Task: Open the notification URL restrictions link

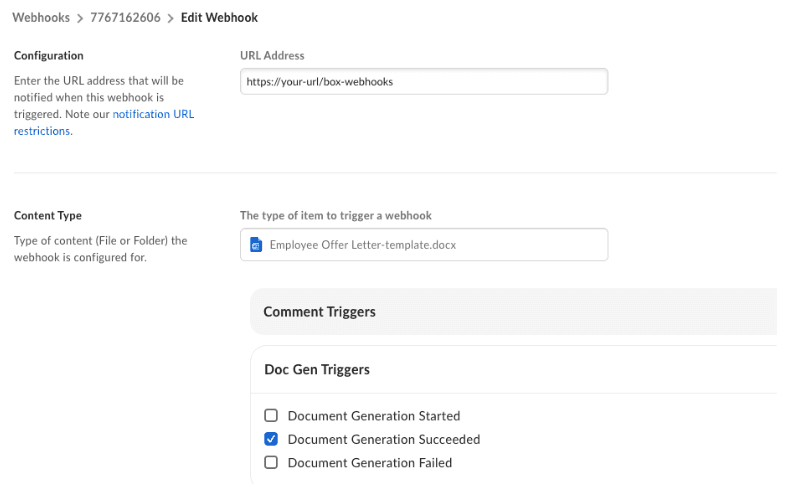Action: 104,122
